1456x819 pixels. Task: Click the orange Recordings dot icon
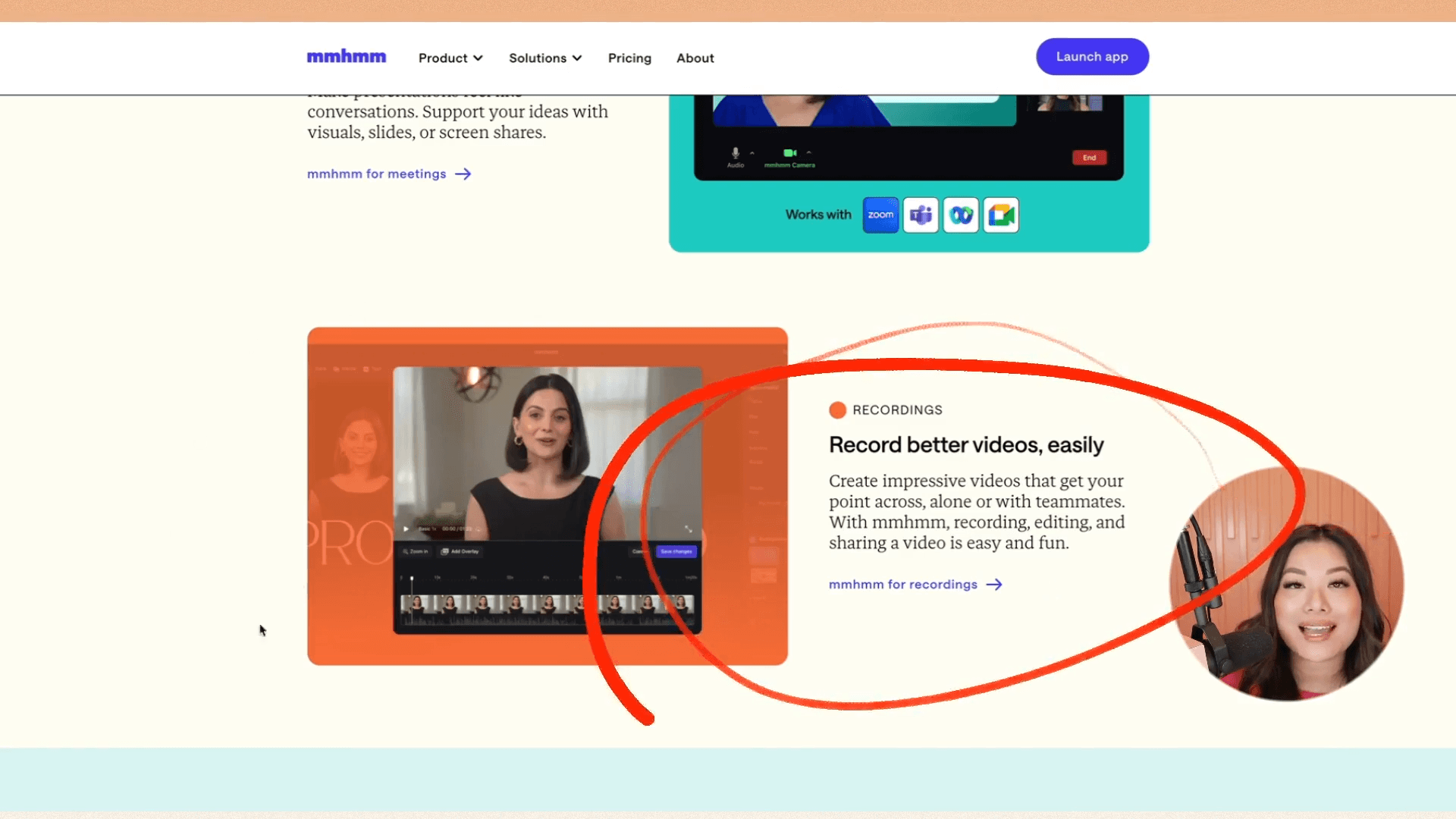[x=837, y=410]
